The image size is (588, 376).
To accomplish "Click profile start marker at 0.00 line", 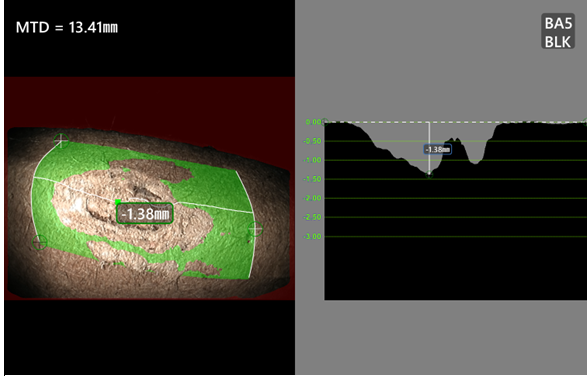I will [325, 121].
